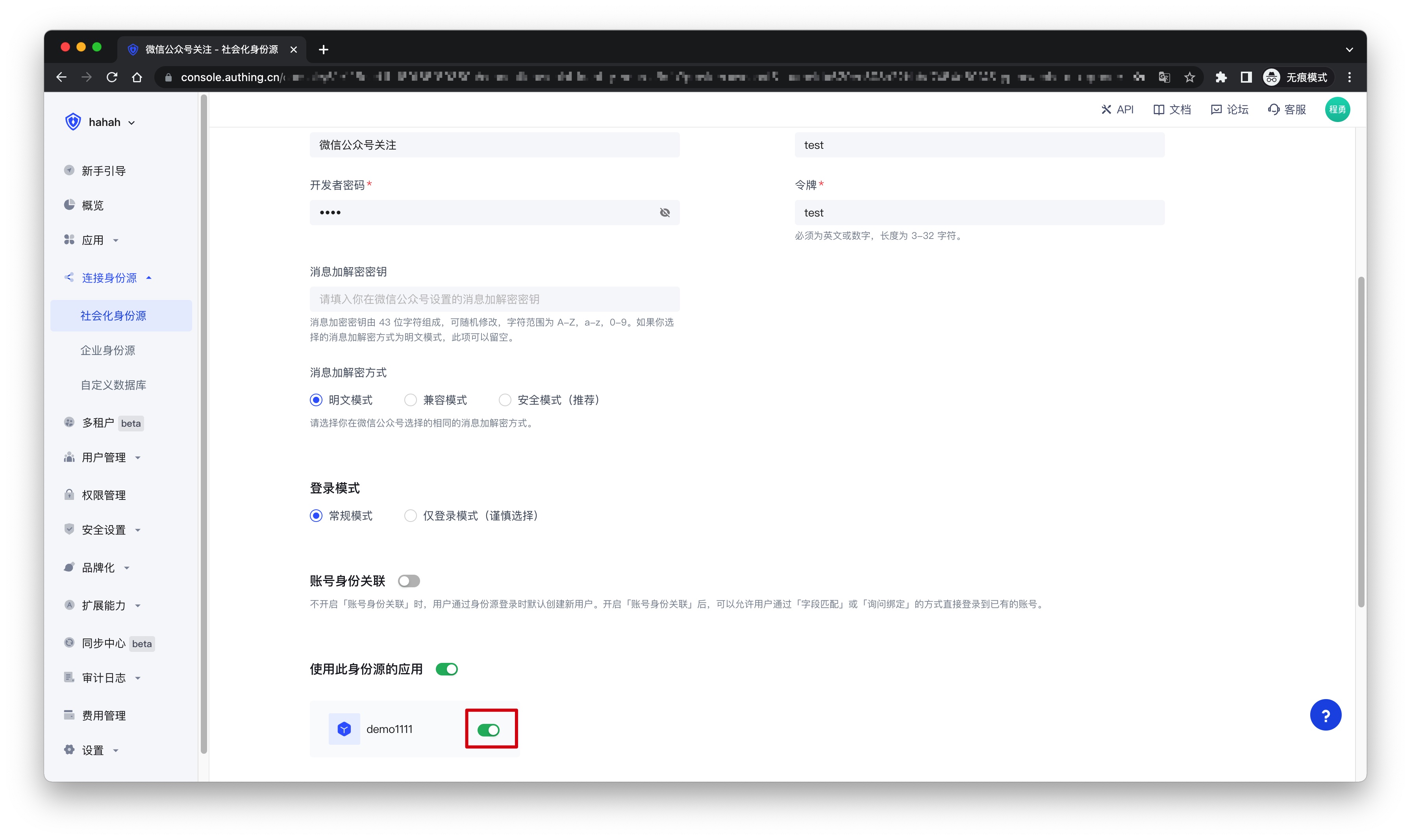Select the 兼容模式 radio option

point(410,400)
